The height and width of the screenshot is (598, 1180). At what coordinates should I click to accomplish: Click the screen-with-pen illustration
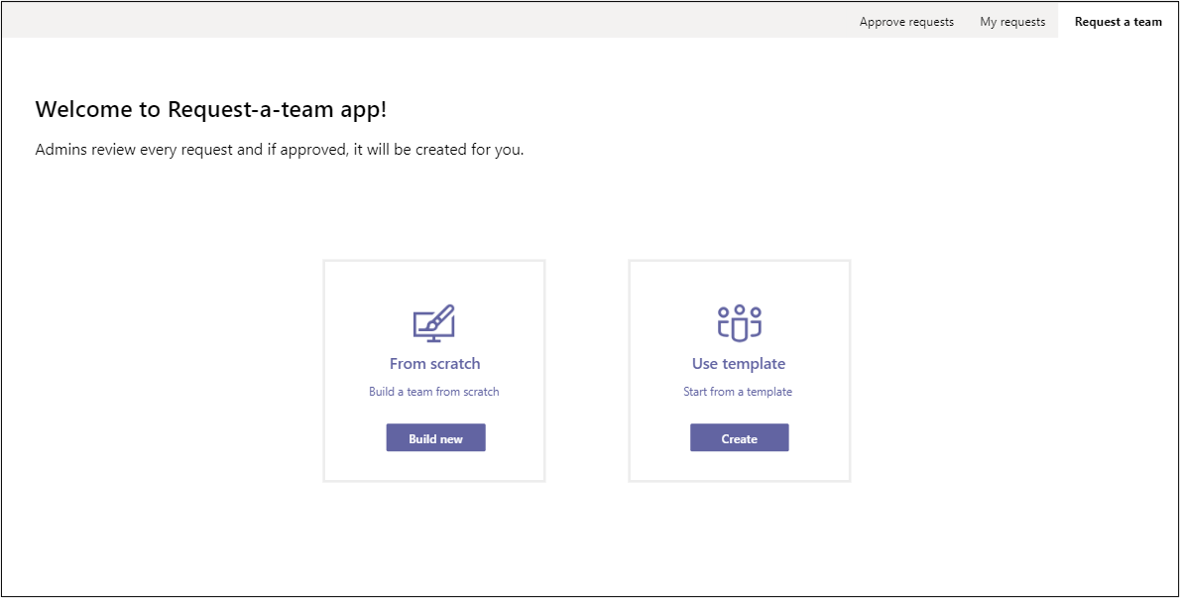click(434, 322)
